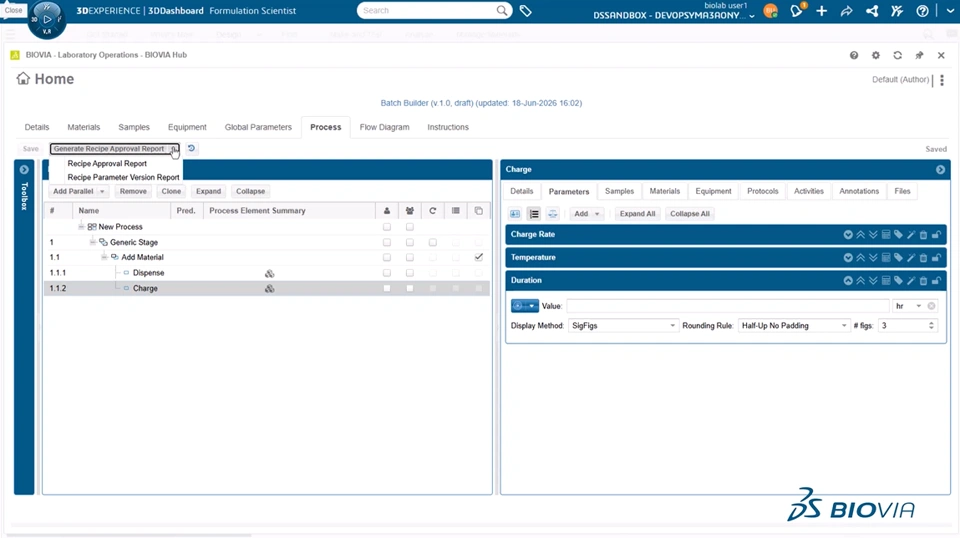Expand the Toolbox side panel

tap(24, 170)
